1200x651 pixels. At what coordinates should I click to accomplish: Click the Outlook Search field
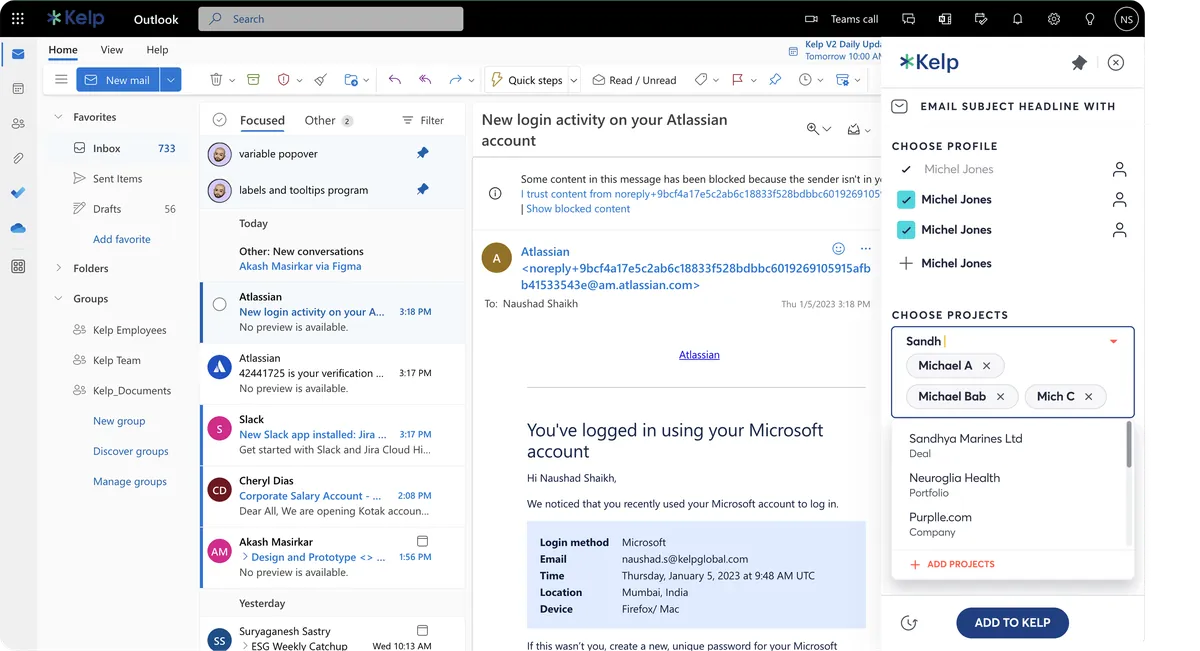click(331, 19)
